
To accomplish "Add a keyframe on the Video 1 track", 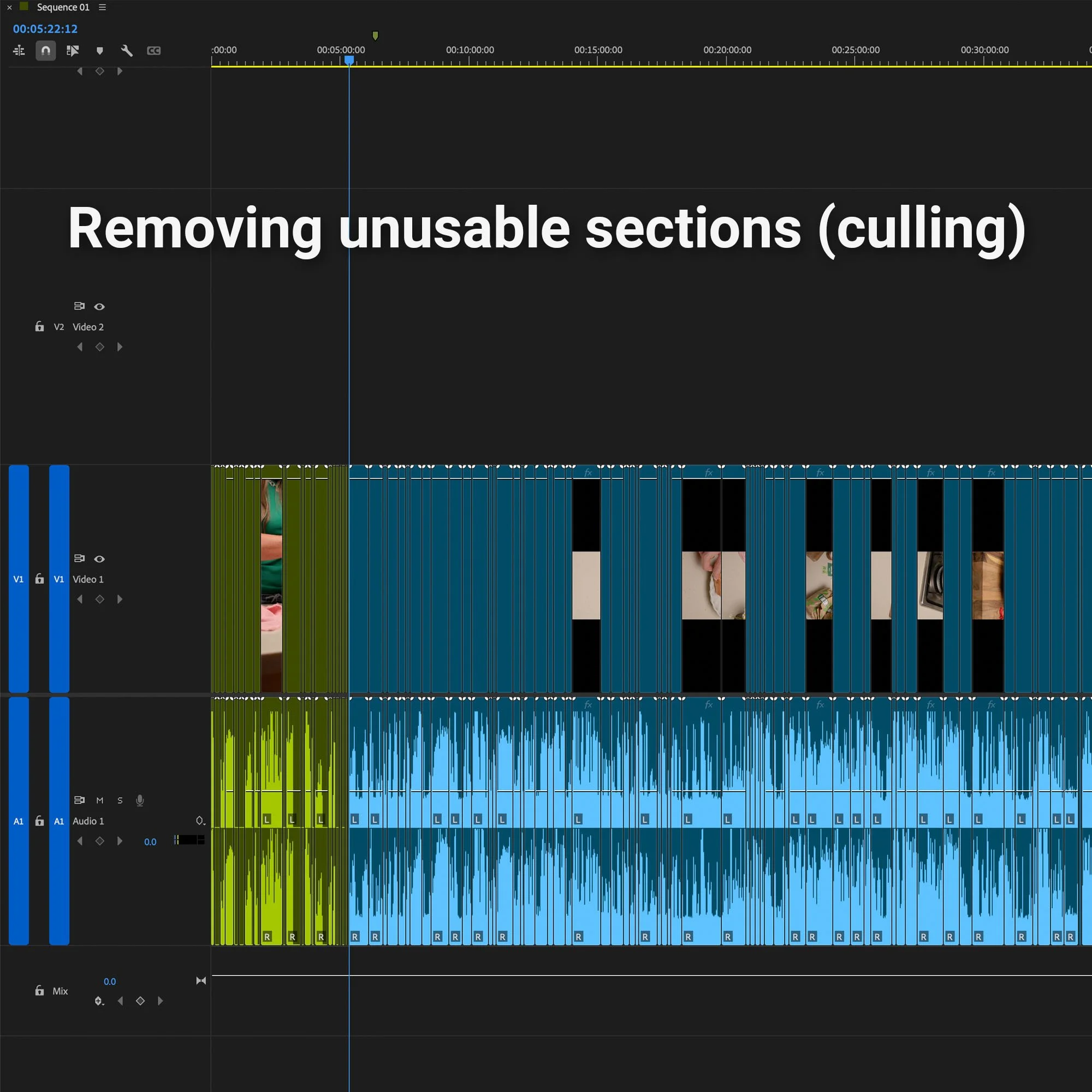I will (x=100, y=599).
